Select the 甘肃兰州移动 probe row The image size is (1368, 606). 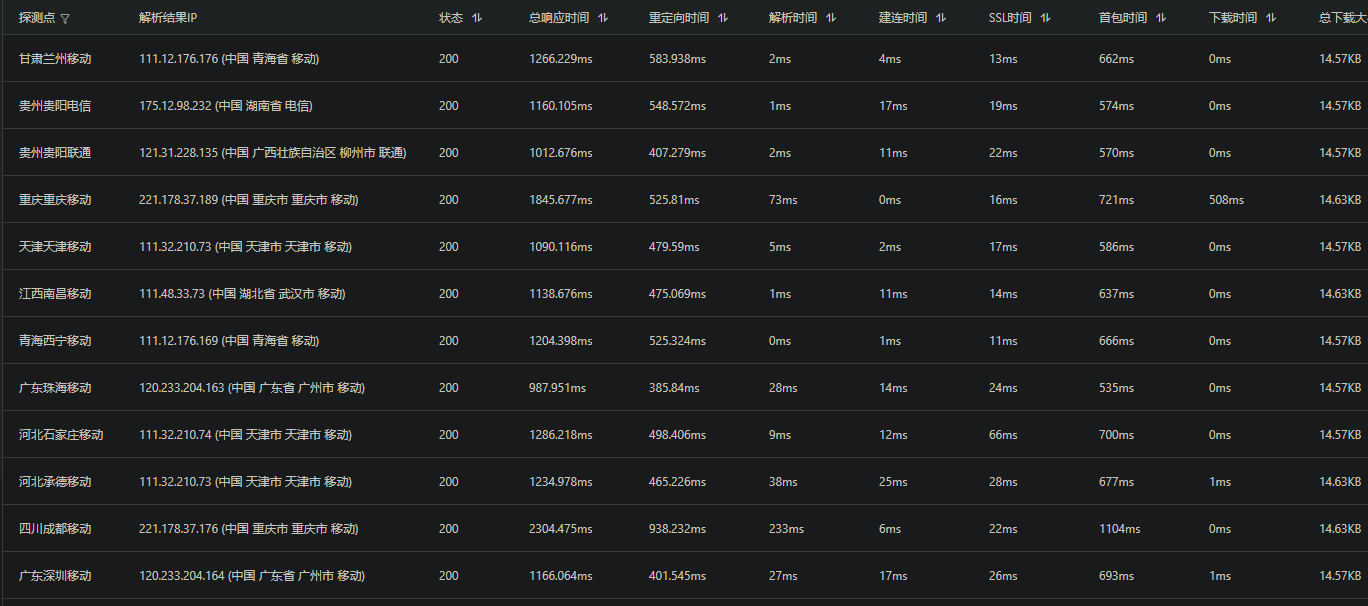[x=55, y=59]
